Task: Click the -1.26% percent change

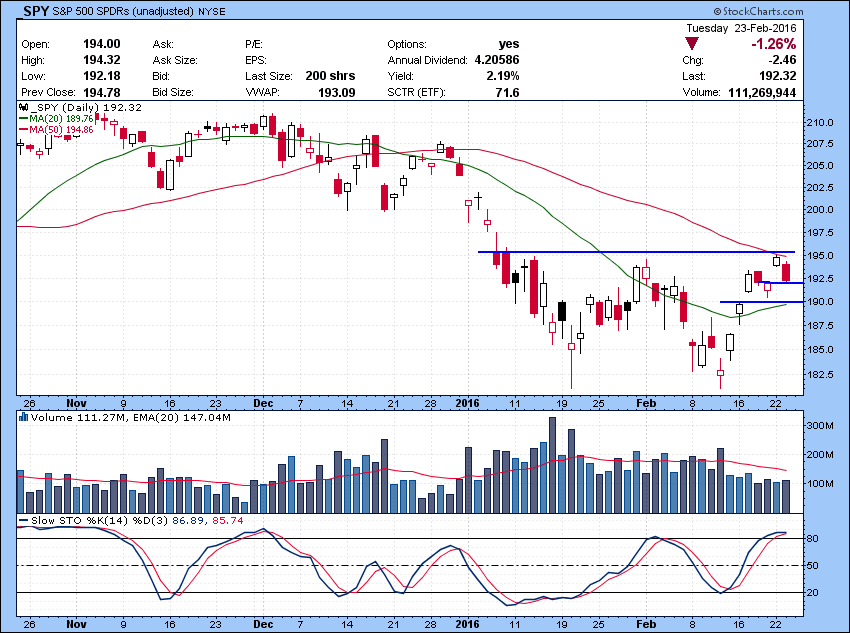Action: point(774,44)
